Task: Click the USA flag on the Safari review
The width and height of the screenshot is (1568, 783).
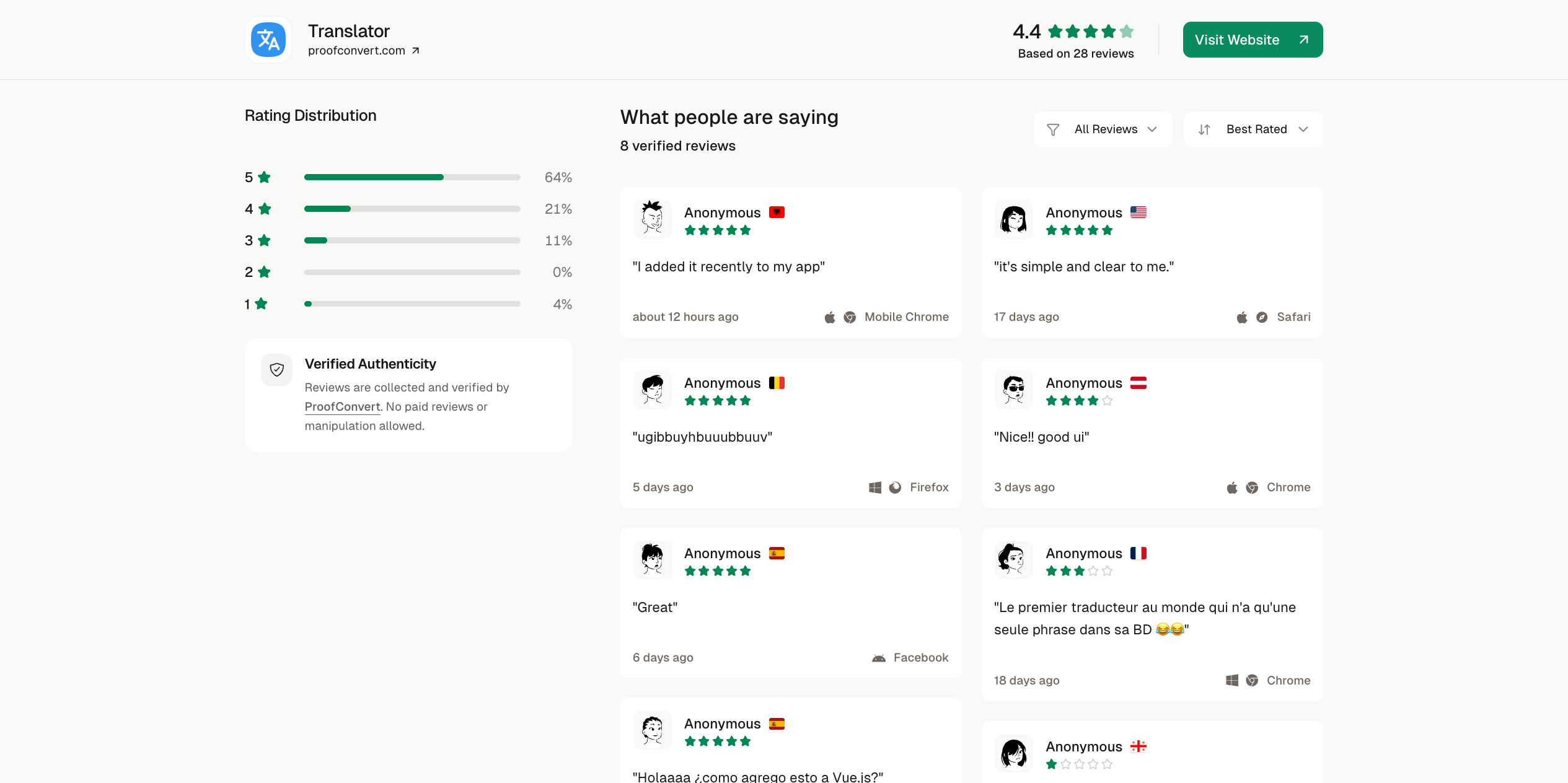Action: (x=1137, y=212)
